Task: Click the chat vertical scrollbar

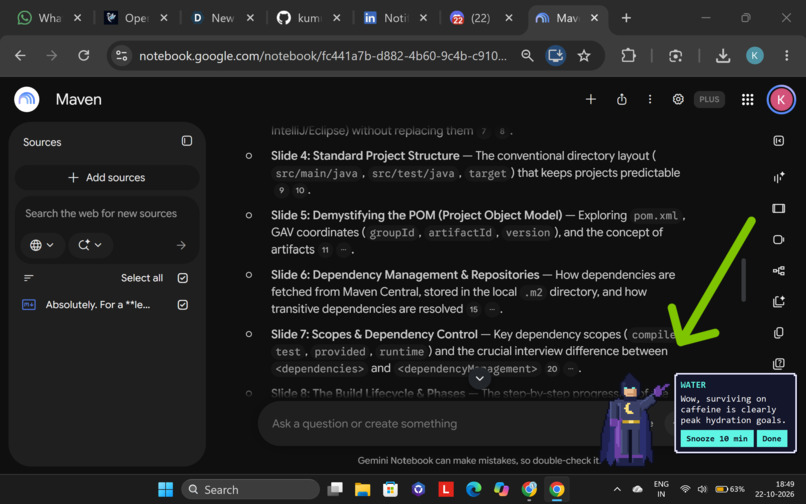Action: point(743,279)
